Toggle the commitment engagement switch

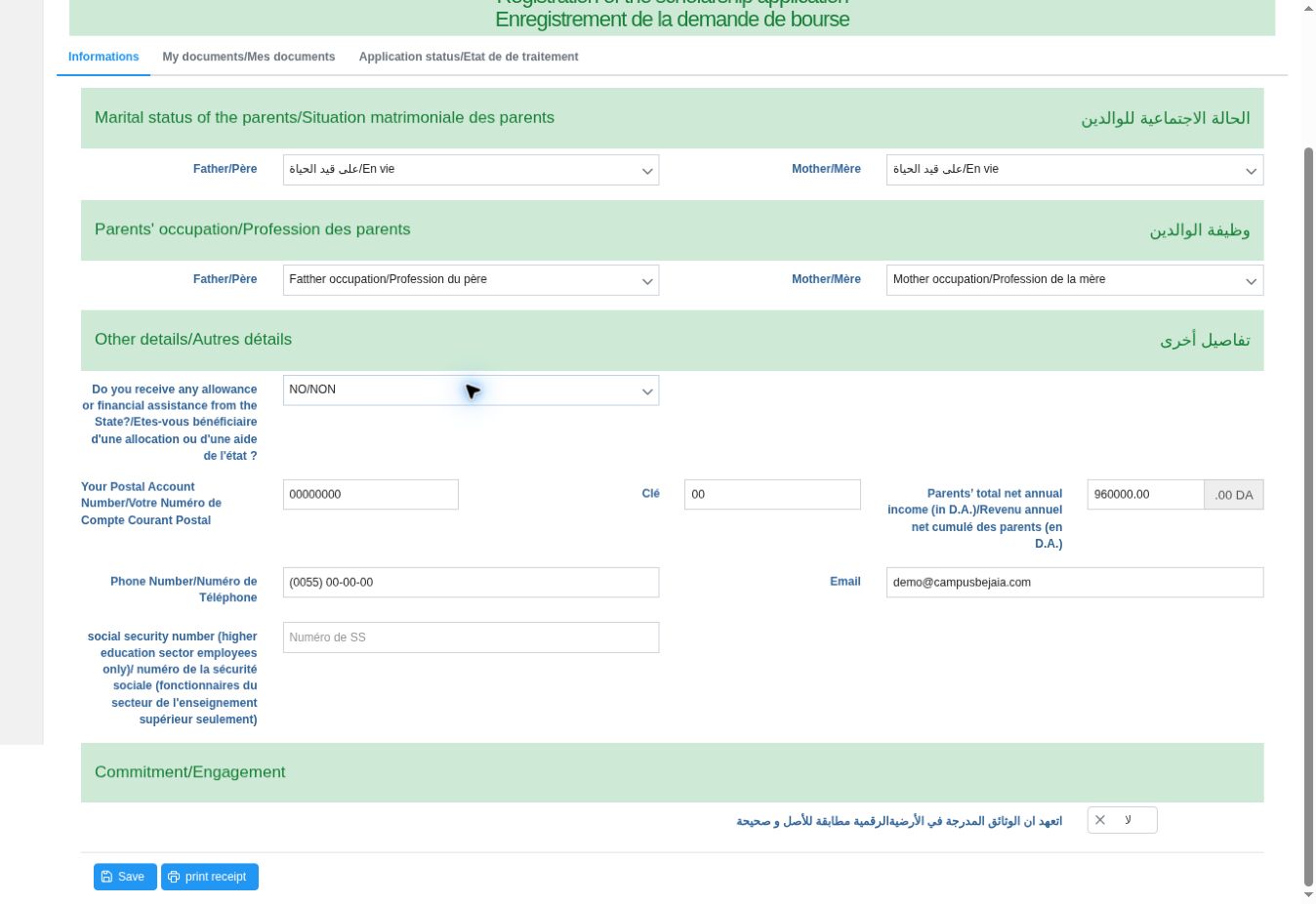[x=1122, y=820]
